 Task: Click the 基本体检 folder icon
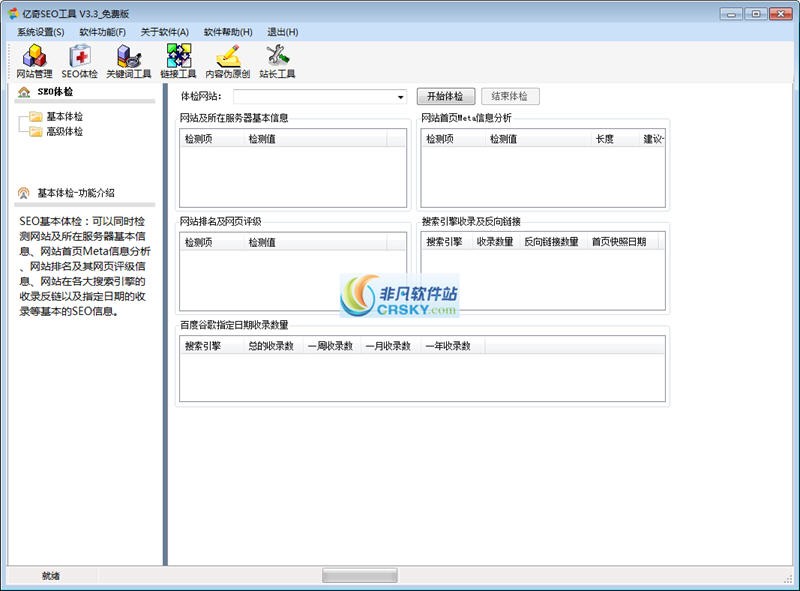click(x=36, y=117)
